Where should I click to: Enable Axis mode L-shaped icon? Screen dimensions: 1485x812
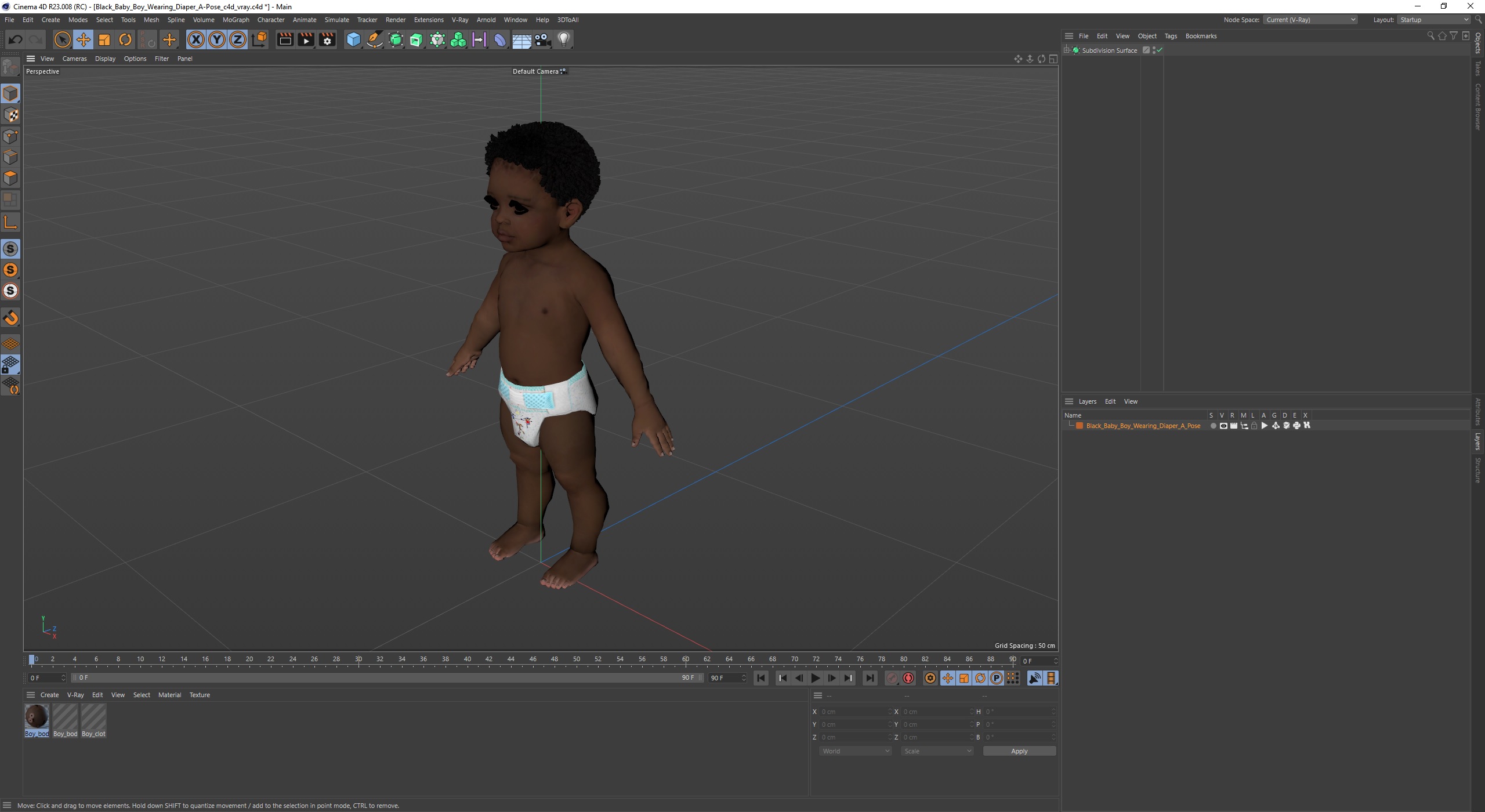click(x=10, y=222)
